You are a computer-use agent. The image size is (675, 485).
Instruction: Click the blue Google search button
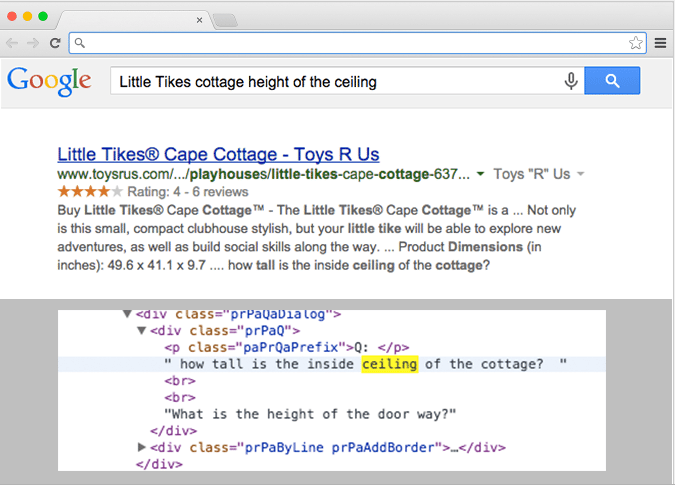click(612, 80)
